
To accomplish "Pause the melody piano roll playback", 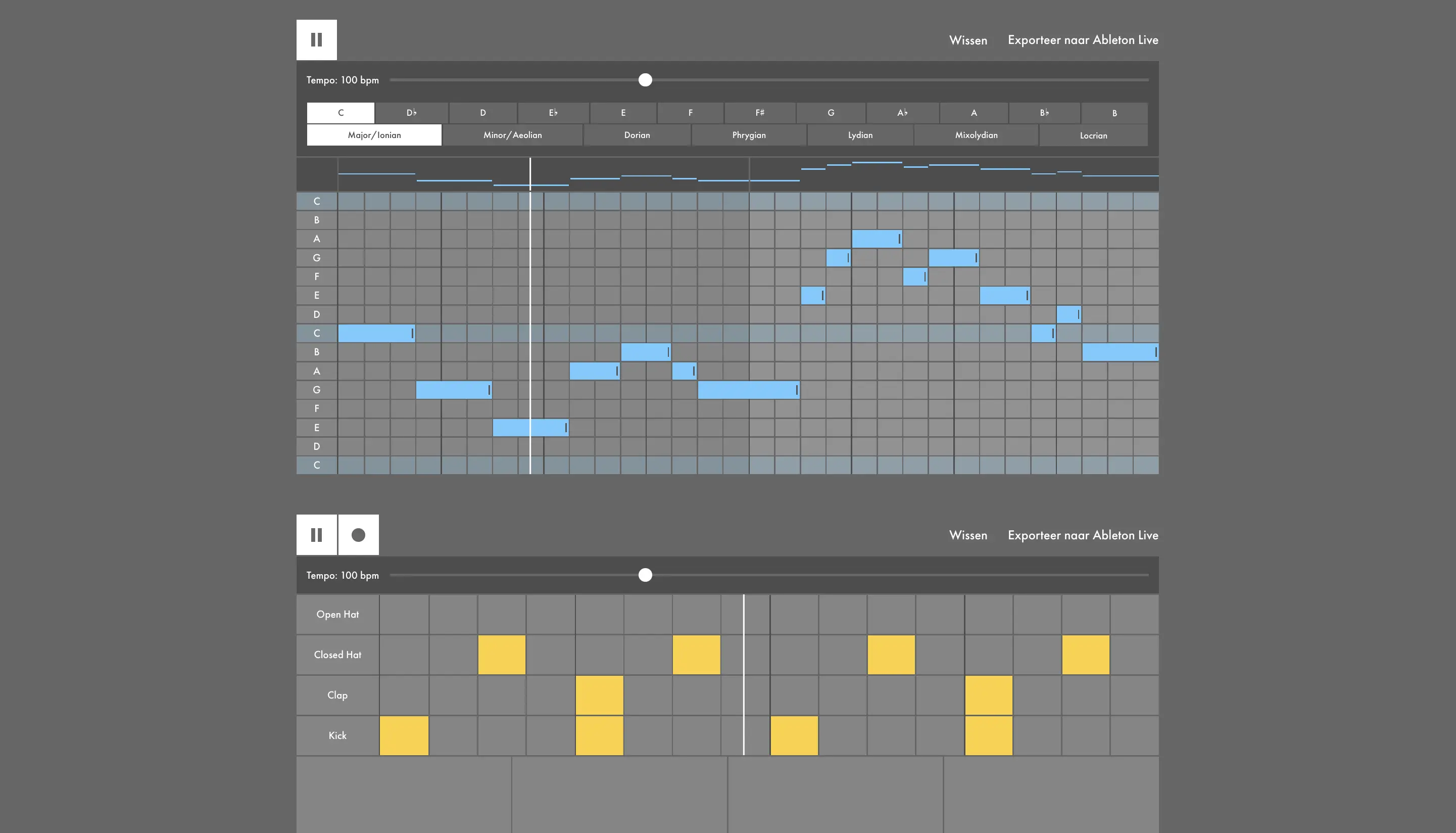I will [x=316, y=40].
